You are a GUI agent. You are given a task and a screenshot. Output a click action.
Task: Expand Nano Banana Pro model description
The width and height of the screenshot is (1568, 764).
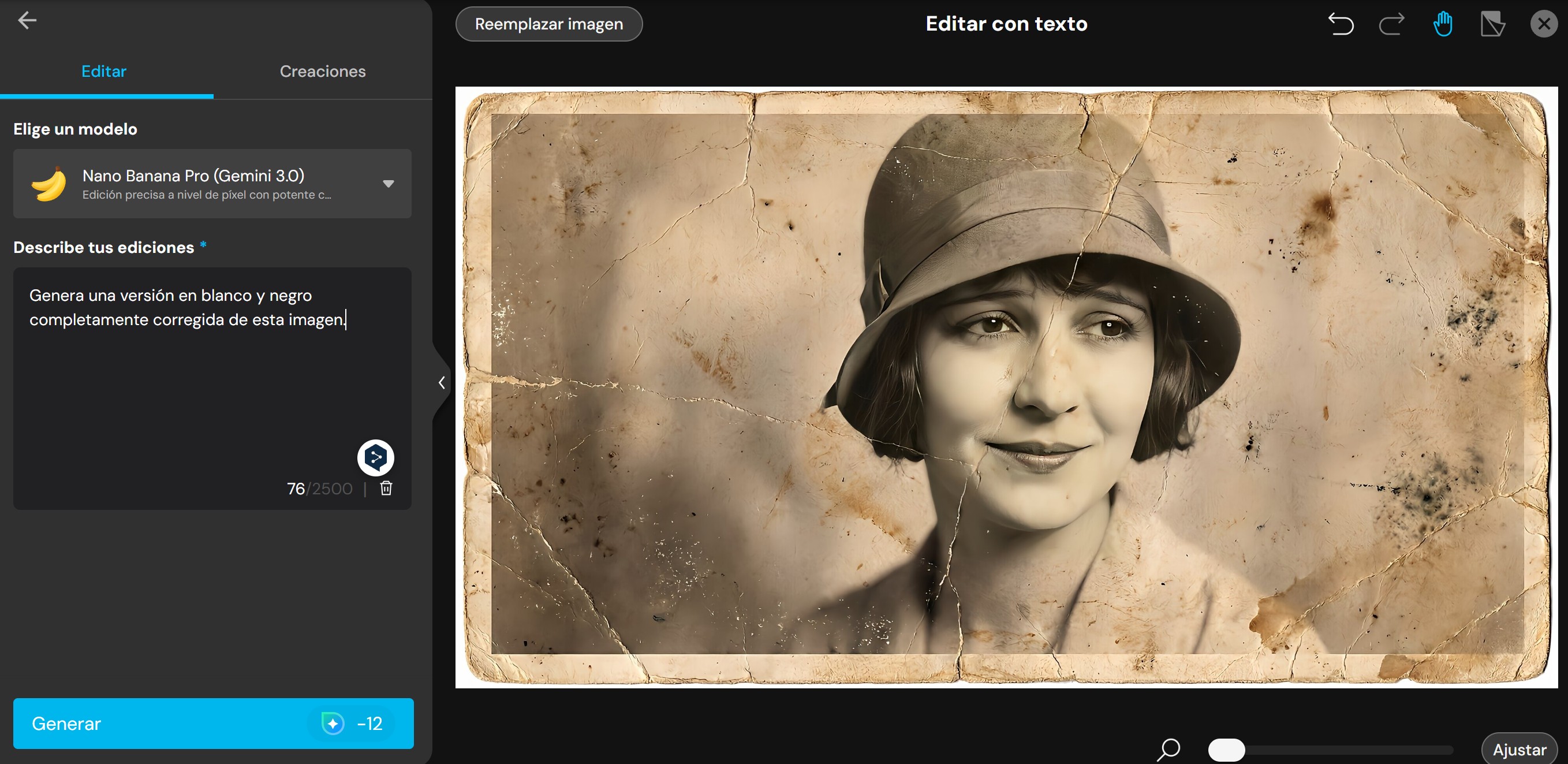click(207, 195)
